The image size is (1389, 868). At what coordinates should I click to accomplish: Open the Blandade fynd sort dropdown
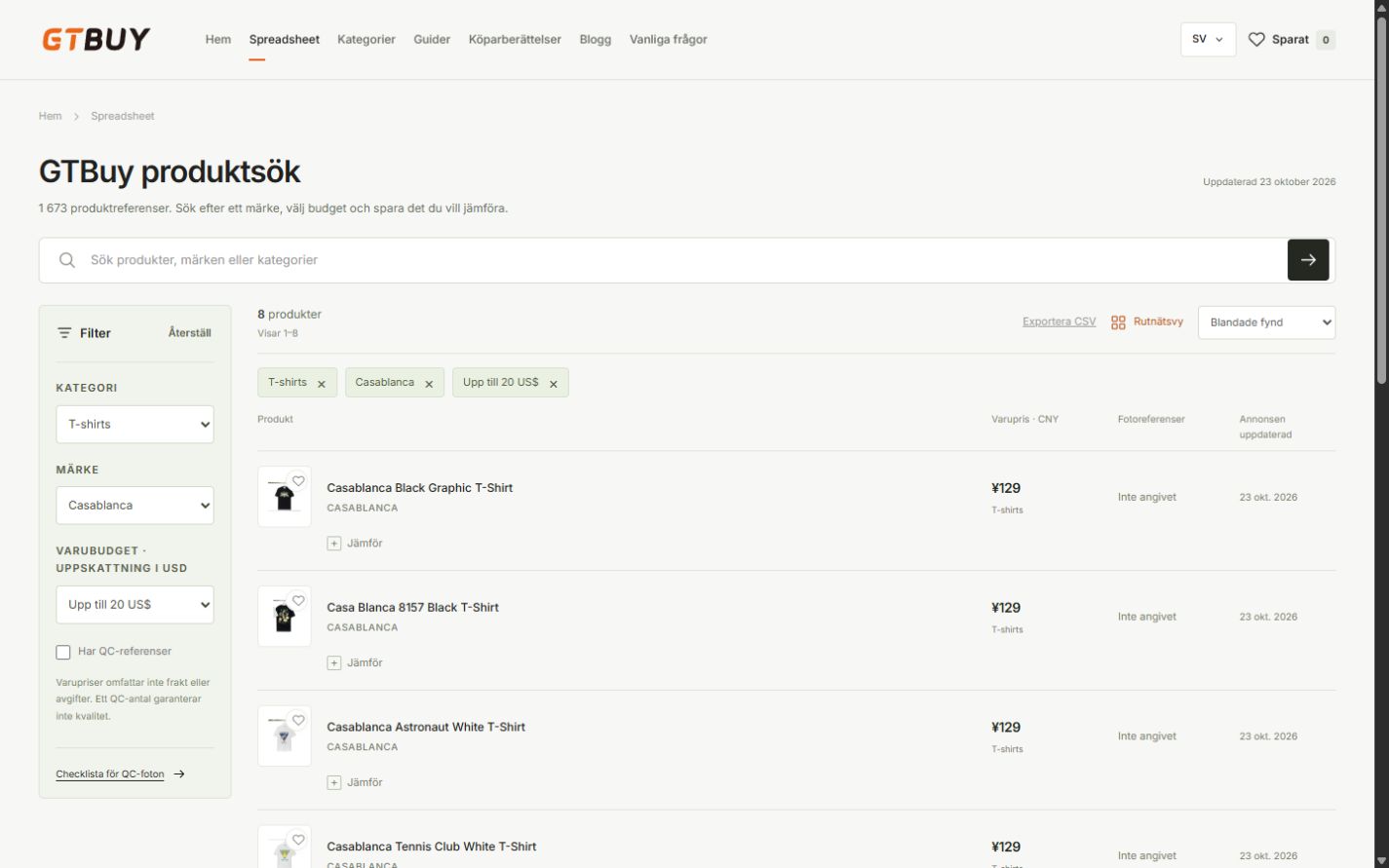pyautogui.click(x=1266, y=322)
